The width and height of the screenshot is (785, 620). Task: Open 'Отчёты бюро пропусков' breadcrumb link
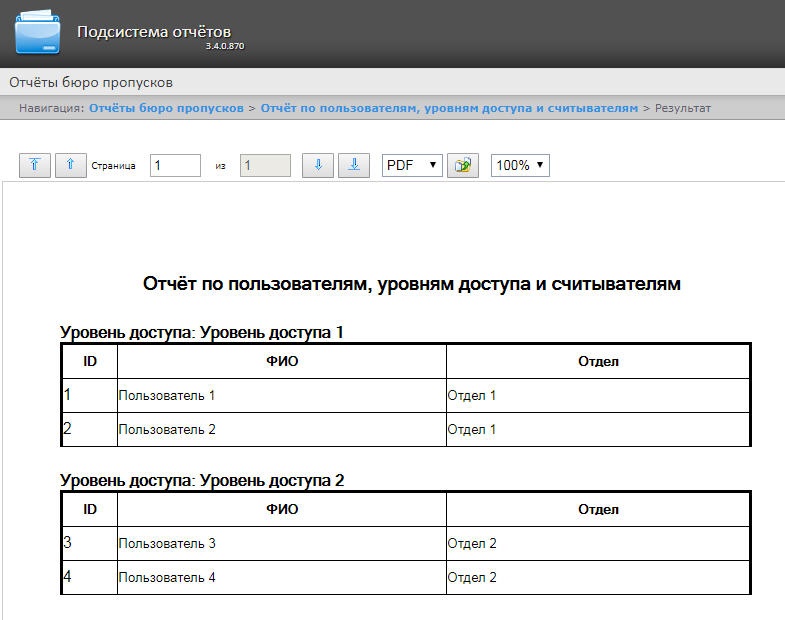pyautogui.click(x=166, y=108)
